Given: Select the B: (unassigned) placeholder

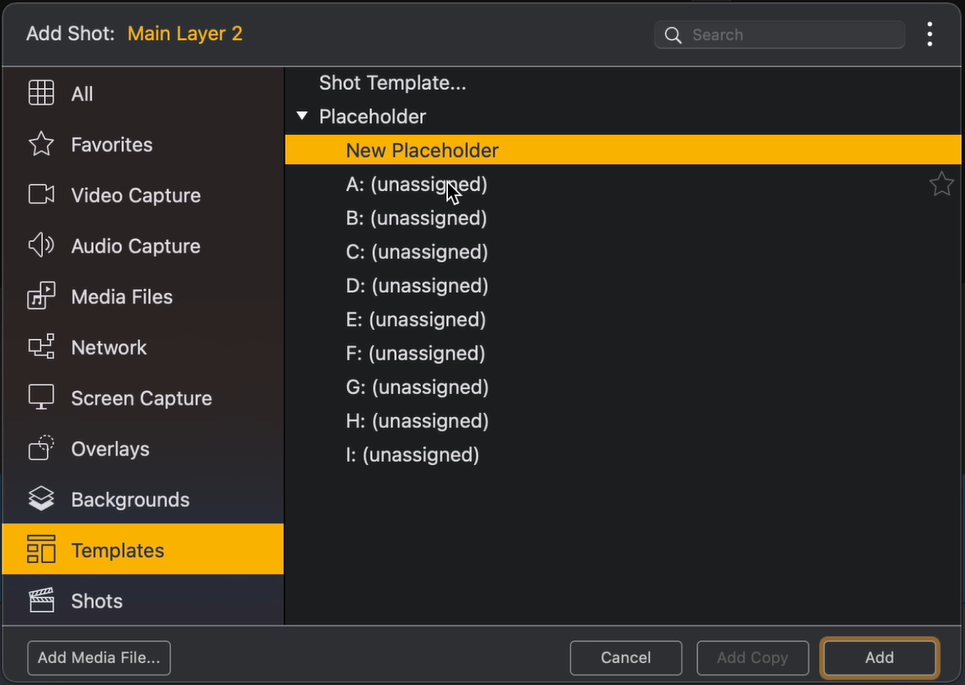Looking at the screenshot, I should (x=416, y=218).
